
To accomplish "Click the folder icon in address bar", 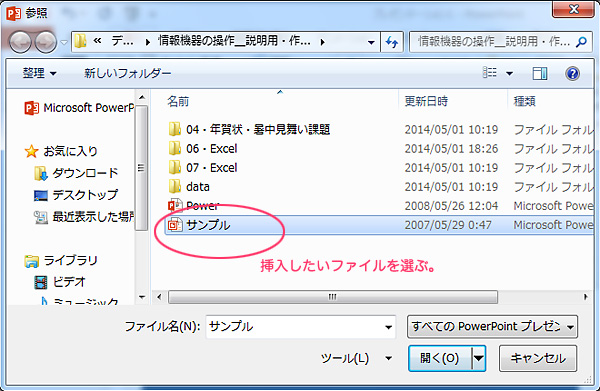I will click(x=80, y=41).
